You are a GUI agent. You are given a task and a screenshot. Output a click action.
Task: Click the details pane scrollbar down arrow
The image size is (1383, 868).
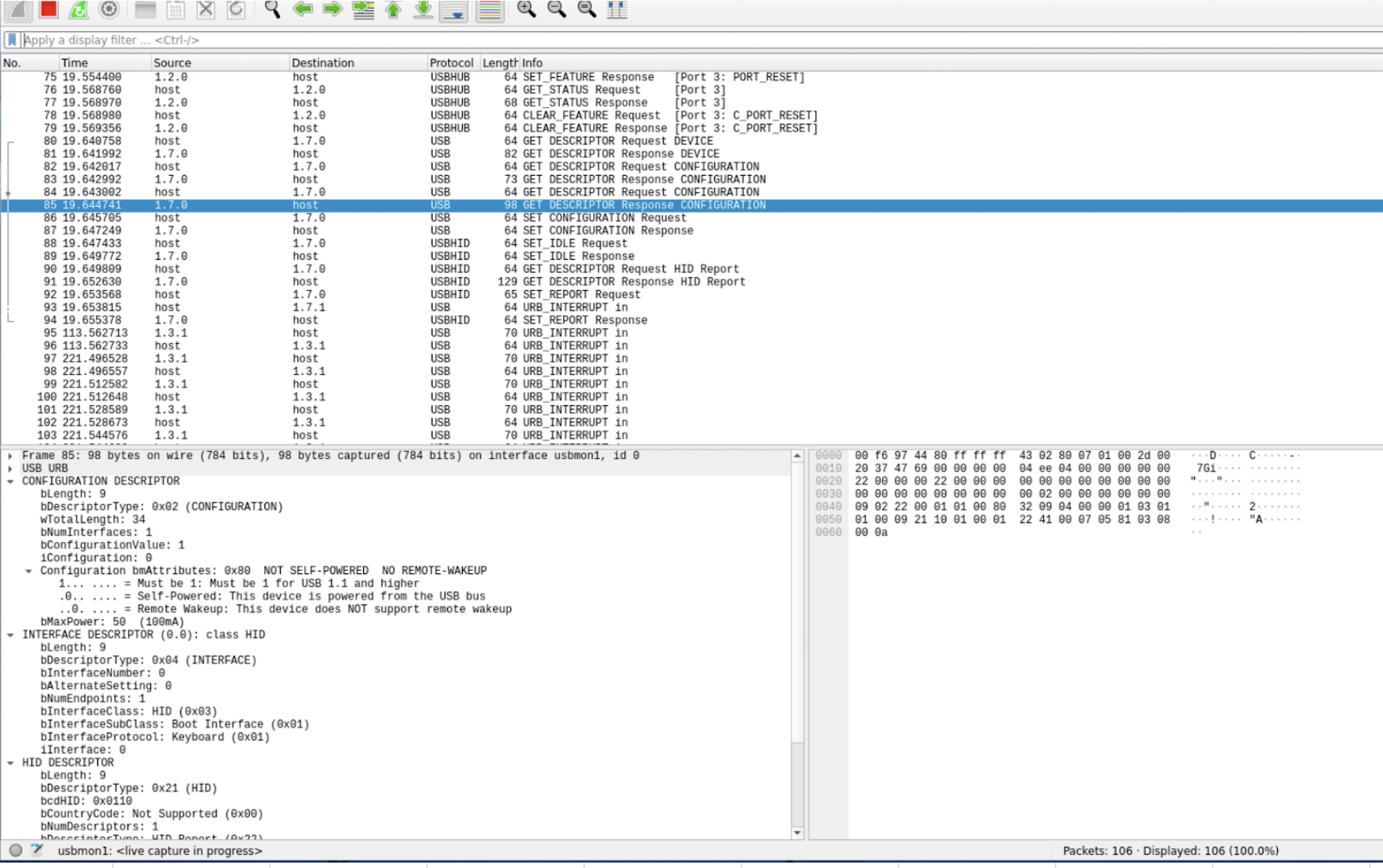[x=797, y=833]
